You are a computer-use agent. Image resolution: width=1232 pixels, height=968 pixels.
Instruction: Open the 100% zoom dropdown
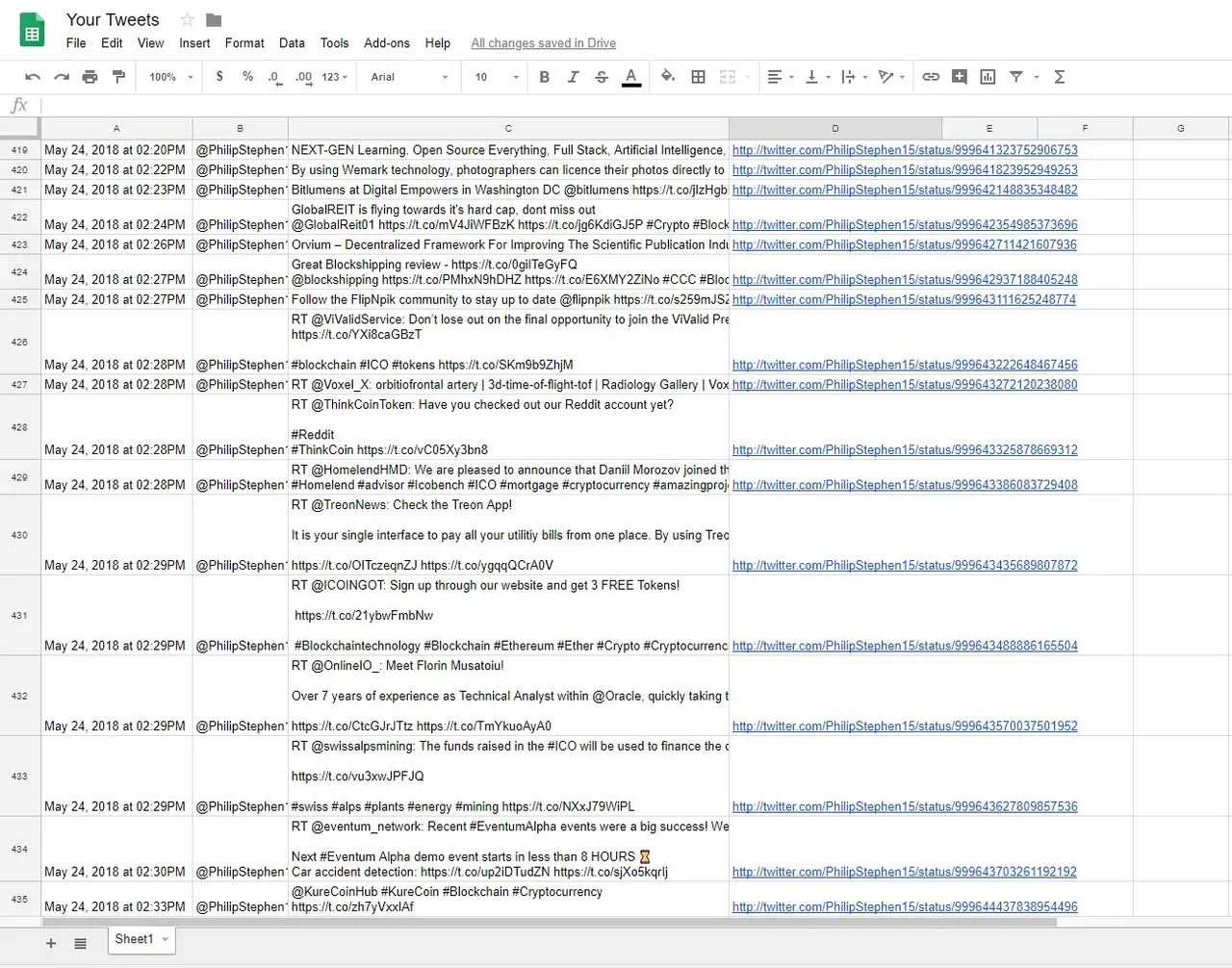click(x=171, y=77)
